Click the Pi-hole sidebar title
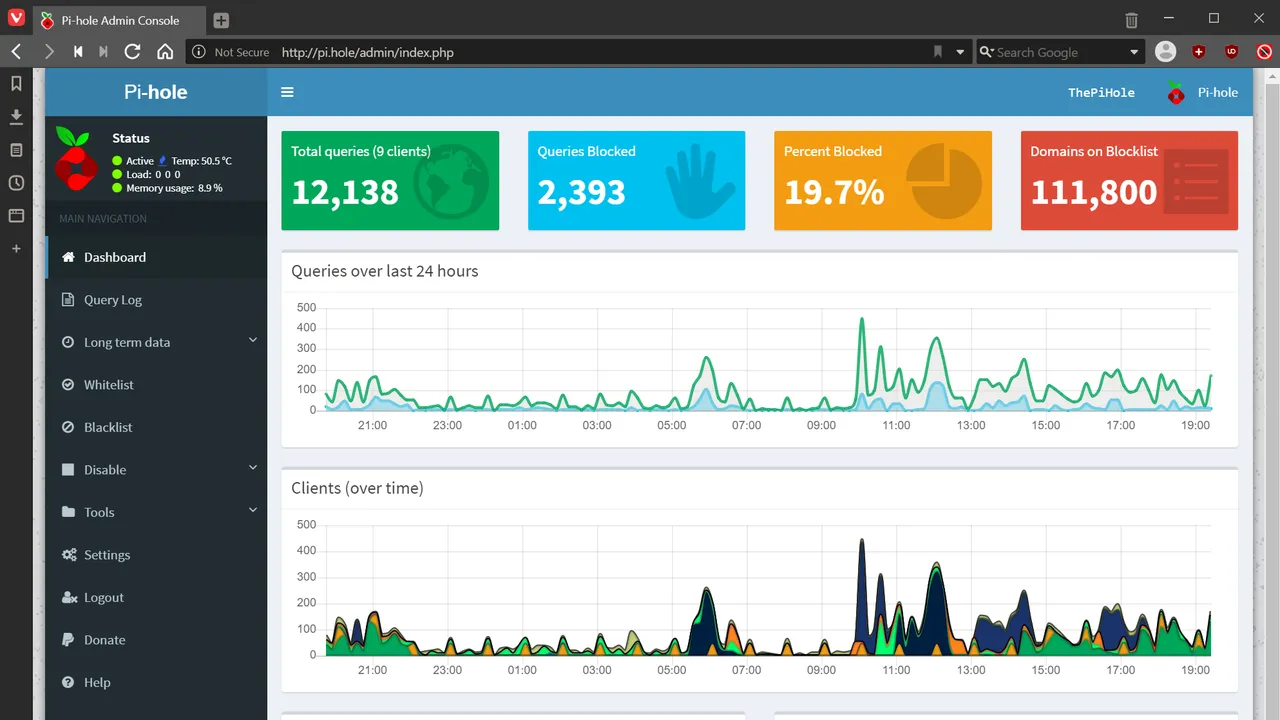Viewport: 1280px width, 720px height. tap(156, 92)
